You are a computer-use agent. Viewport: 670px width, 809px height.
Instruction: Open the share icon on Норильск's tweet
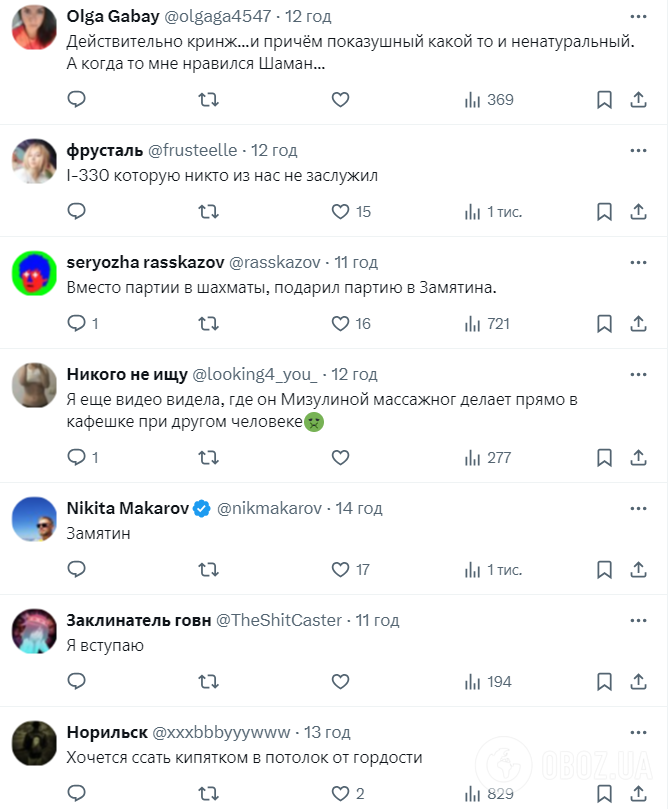[638, 793]
